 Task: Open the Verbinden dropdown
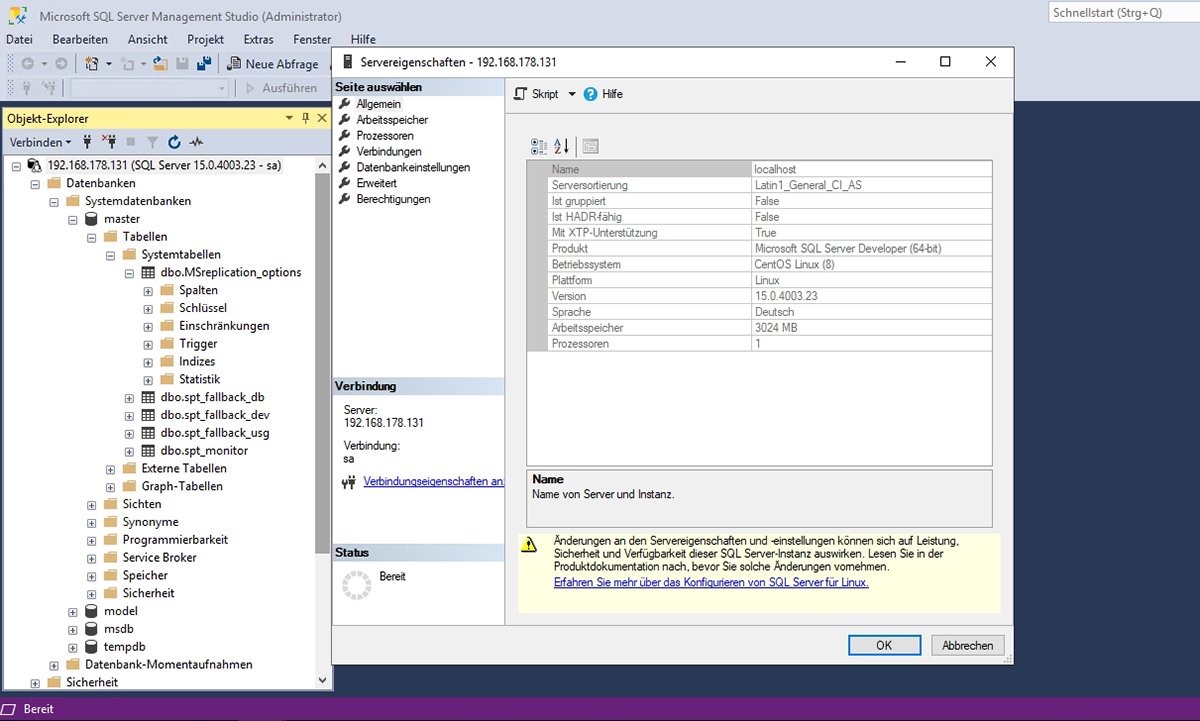[40, 142]
